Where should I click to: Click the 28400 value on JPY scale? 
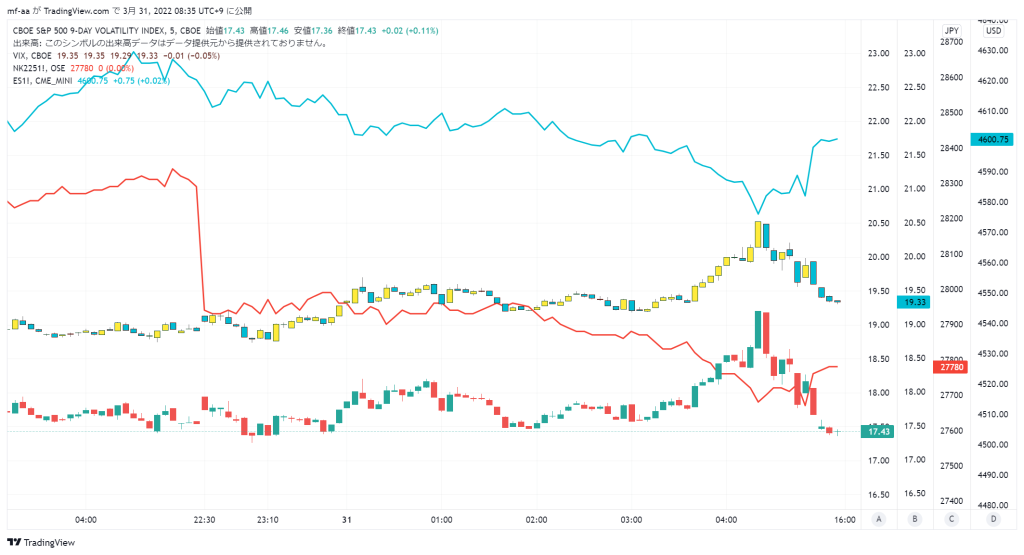[x=952, y=148]
